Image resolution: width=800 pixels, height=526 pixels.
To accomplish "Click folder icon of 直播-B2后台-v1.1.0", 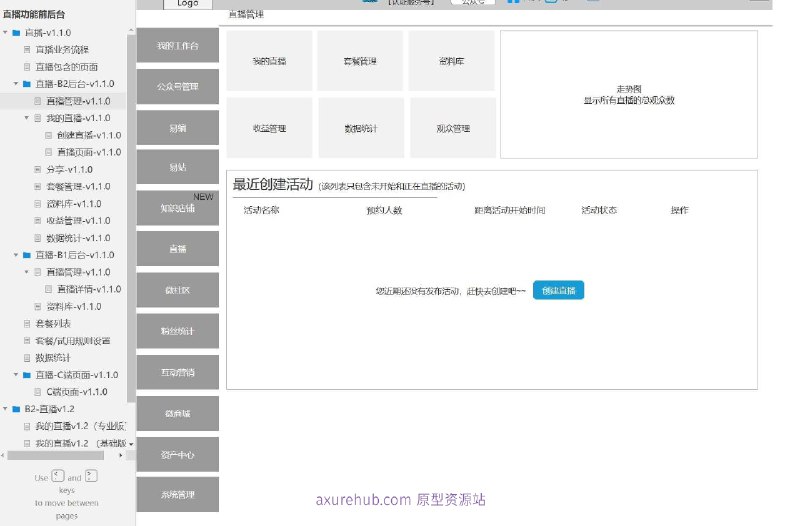I will (x=27, y=84).
